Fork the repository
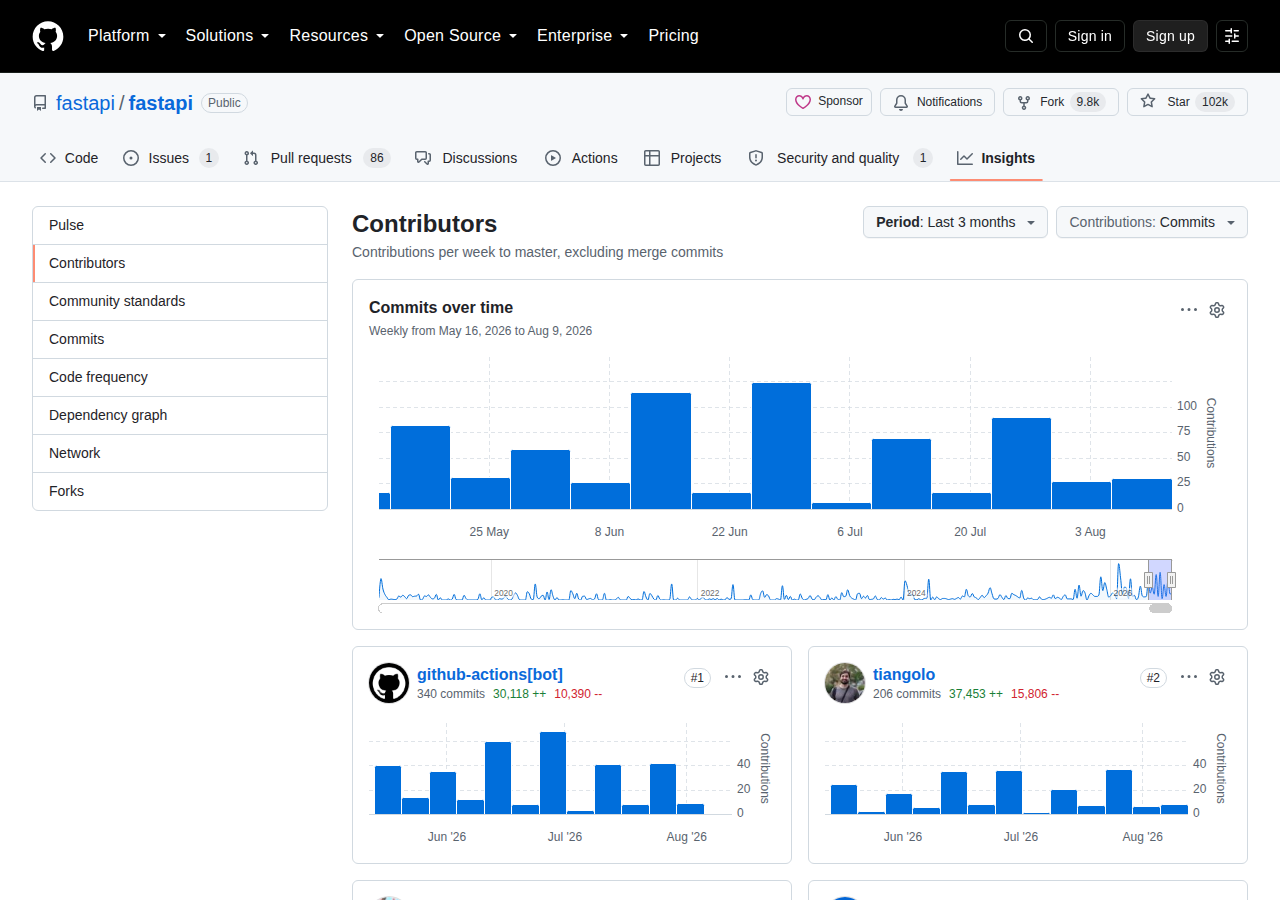1280x900 pixels. [1061, 102]
